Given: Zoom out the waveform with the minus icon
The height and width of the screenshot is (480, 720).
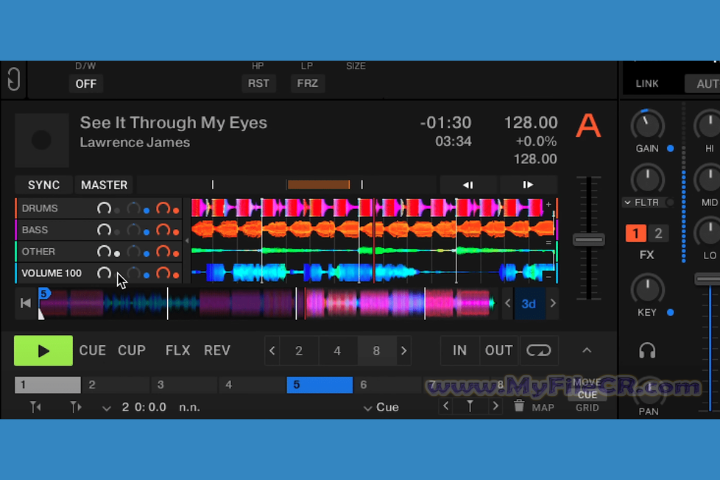Looking at the screenshot, I should 548,277.
